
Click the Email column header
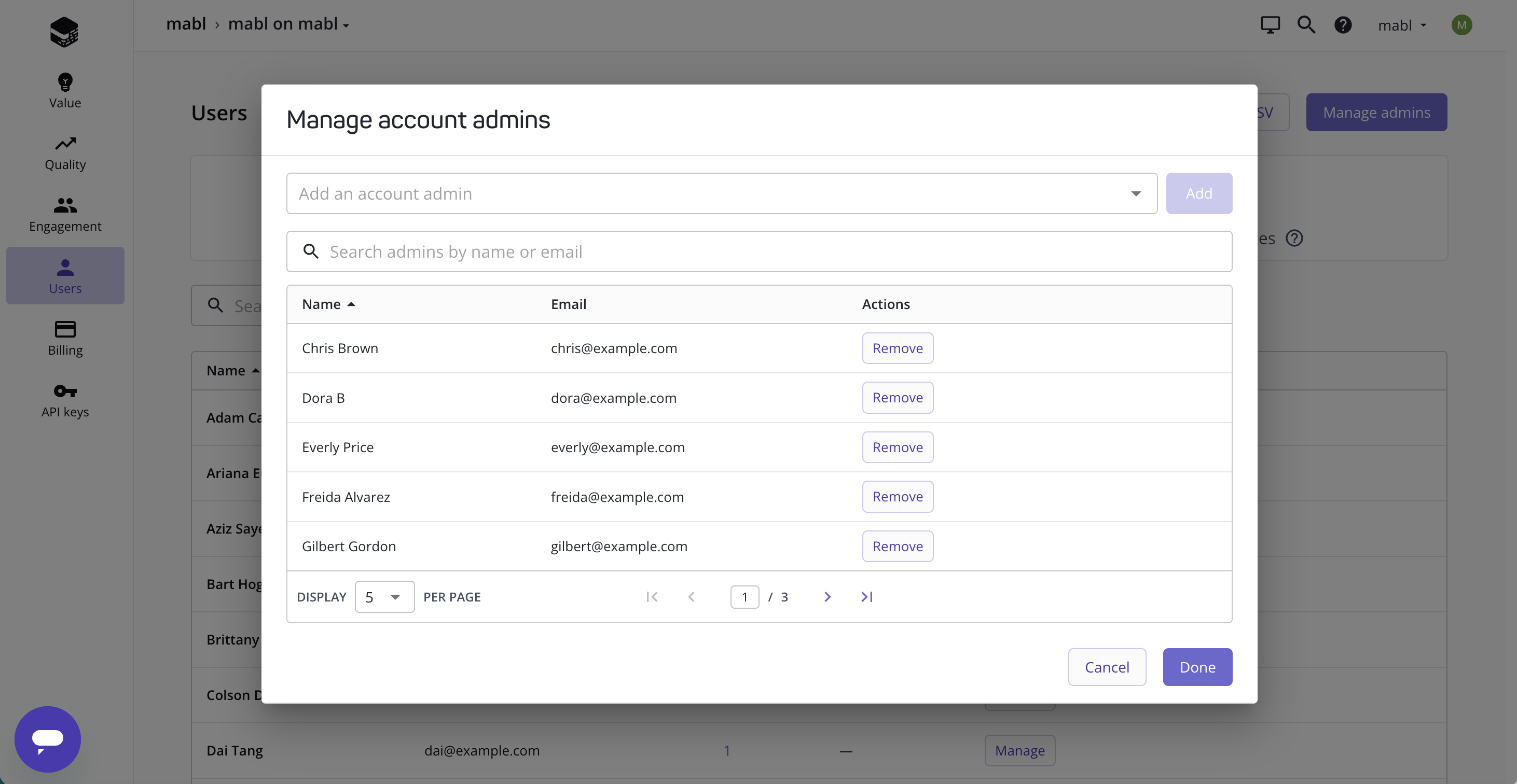pos(568,304)
